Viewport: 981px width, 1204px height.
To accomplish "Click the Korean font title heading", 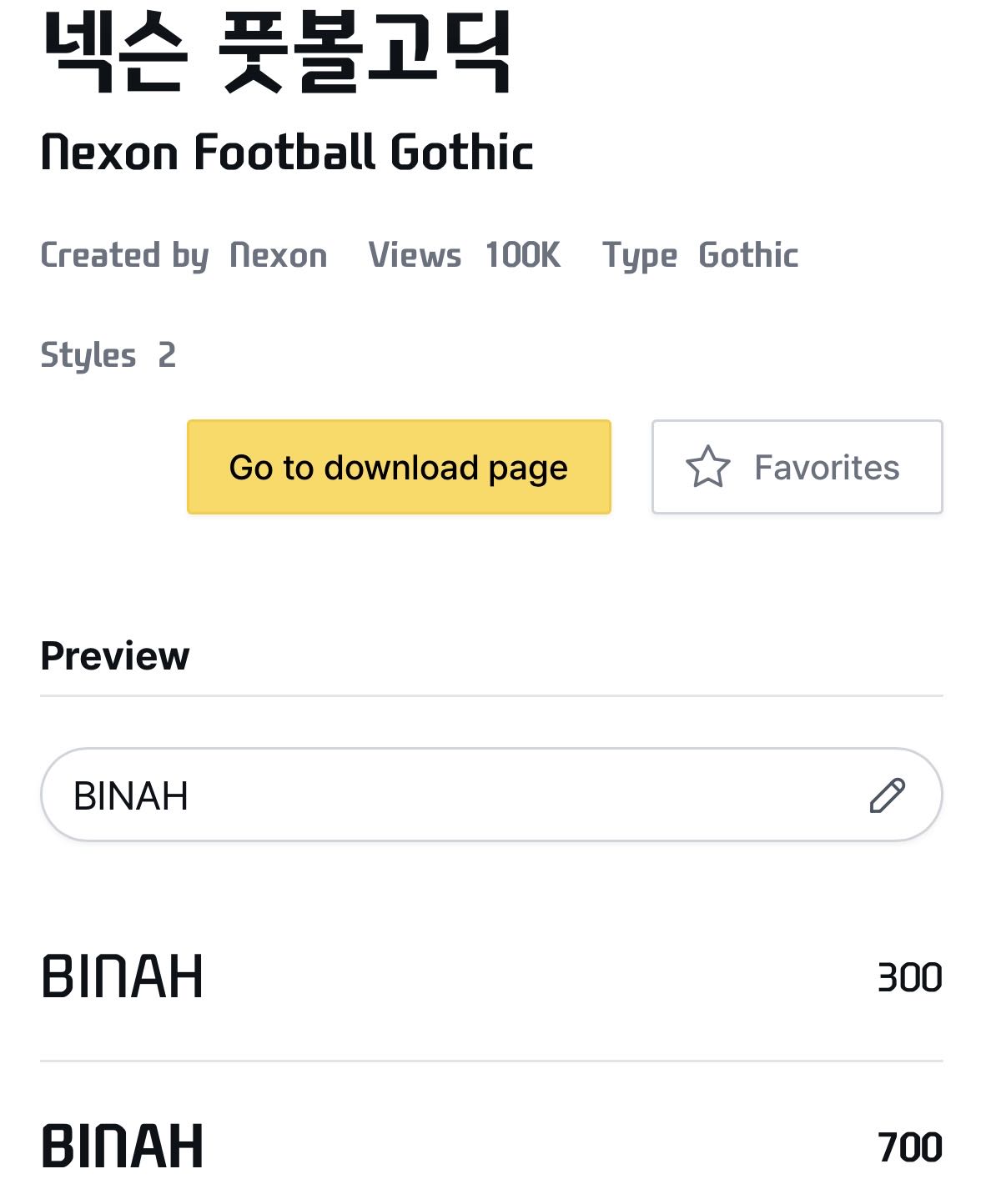I will (277, 52).
